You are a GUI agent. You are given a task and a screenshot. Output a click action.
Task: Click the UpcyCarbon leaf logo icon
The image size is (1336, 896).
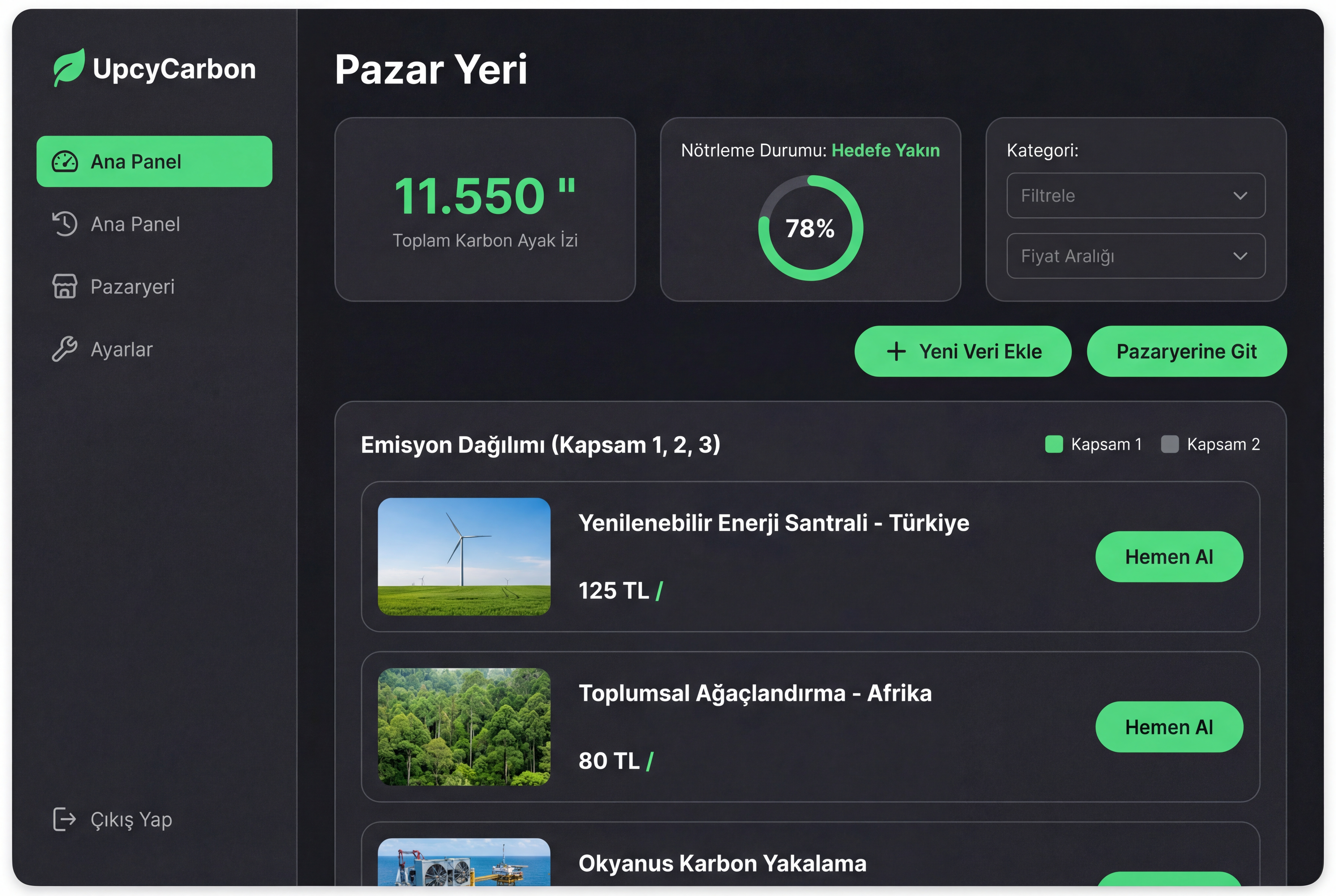point(69,67)
